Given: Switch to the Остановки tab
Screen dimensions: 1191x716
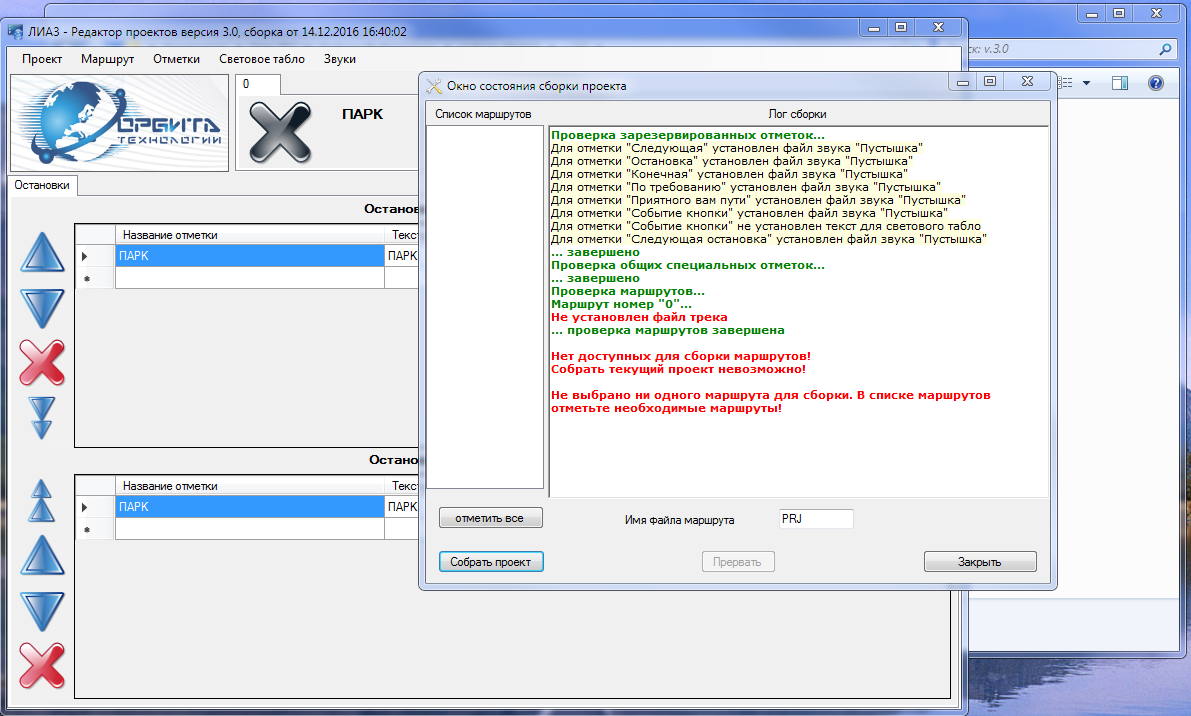Looking at the screenshot, I should [x=43, y=185].
